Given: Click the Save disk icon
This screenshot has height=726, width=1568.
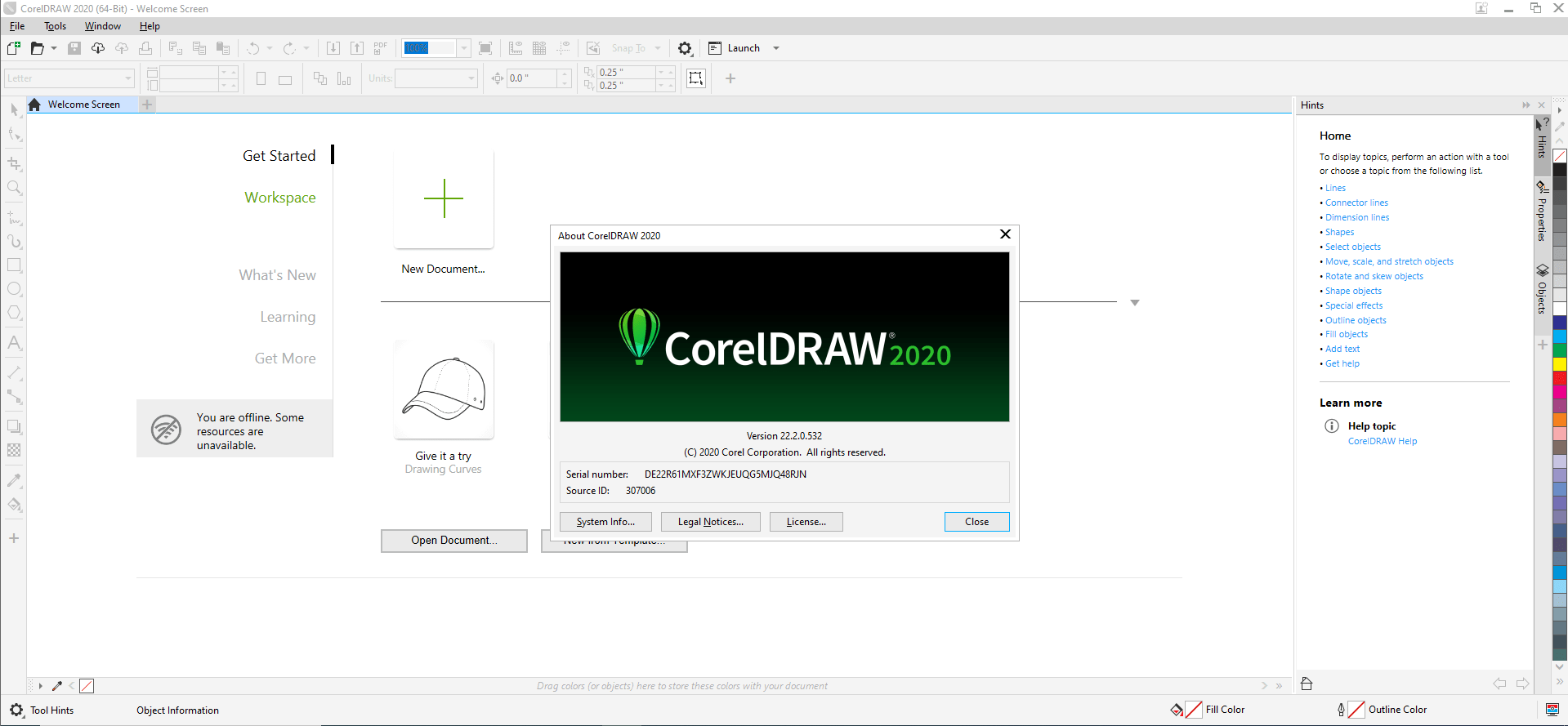Looking at the screenshot, I should [x=74, y=48].
